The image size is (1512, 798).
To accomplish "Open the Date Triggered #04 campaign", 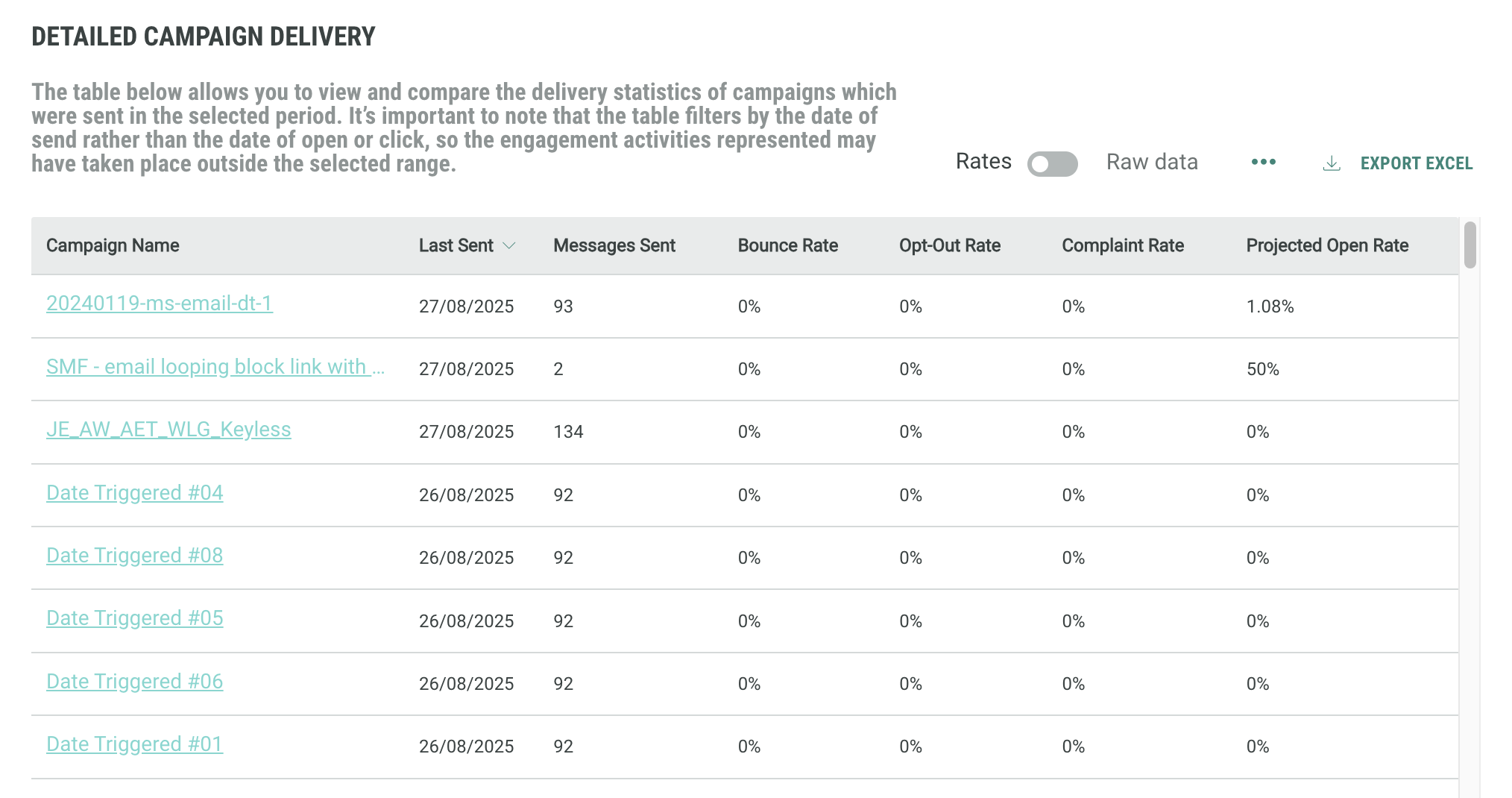I will pyautogui.click(x=135, y=493).
